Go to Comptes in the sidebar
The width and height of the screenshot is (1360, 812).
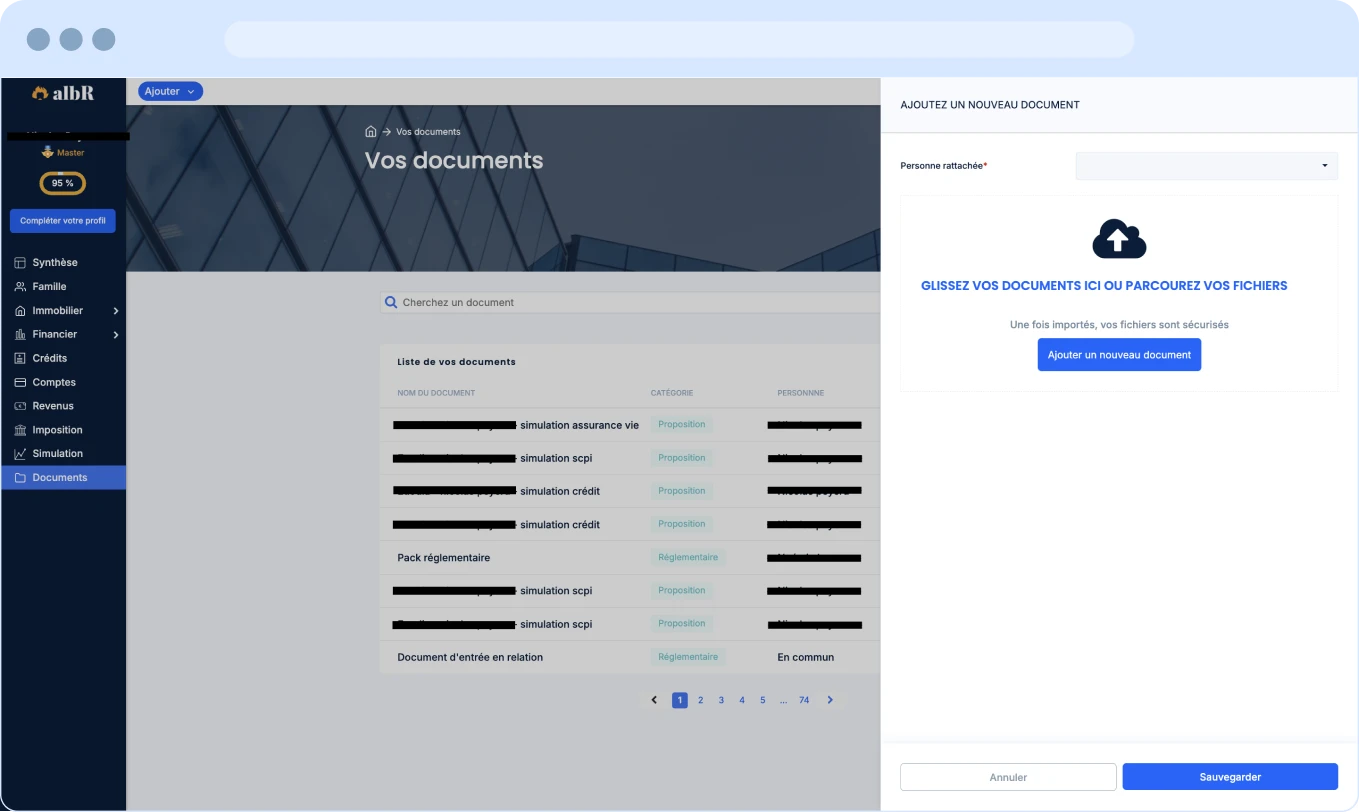tap(53, 382)
